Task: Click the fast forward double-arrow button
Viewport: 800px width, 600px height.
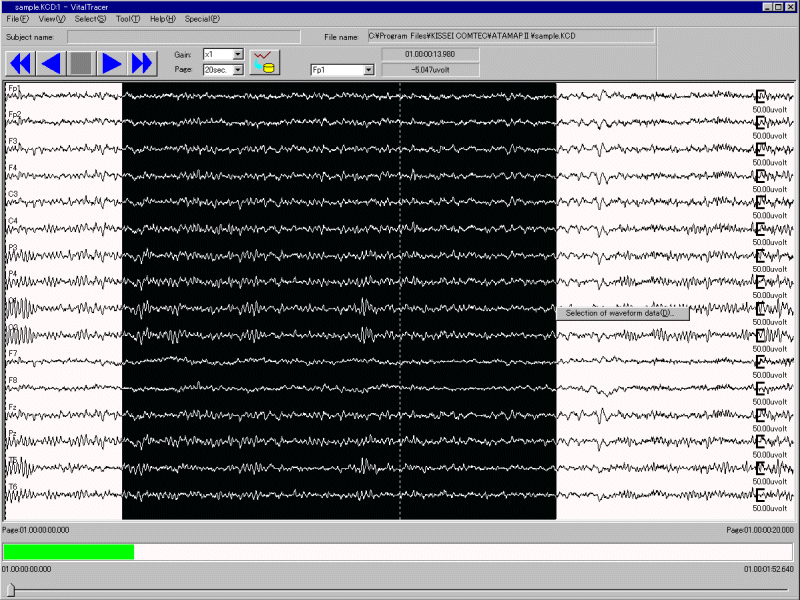Action: [142, 63]
